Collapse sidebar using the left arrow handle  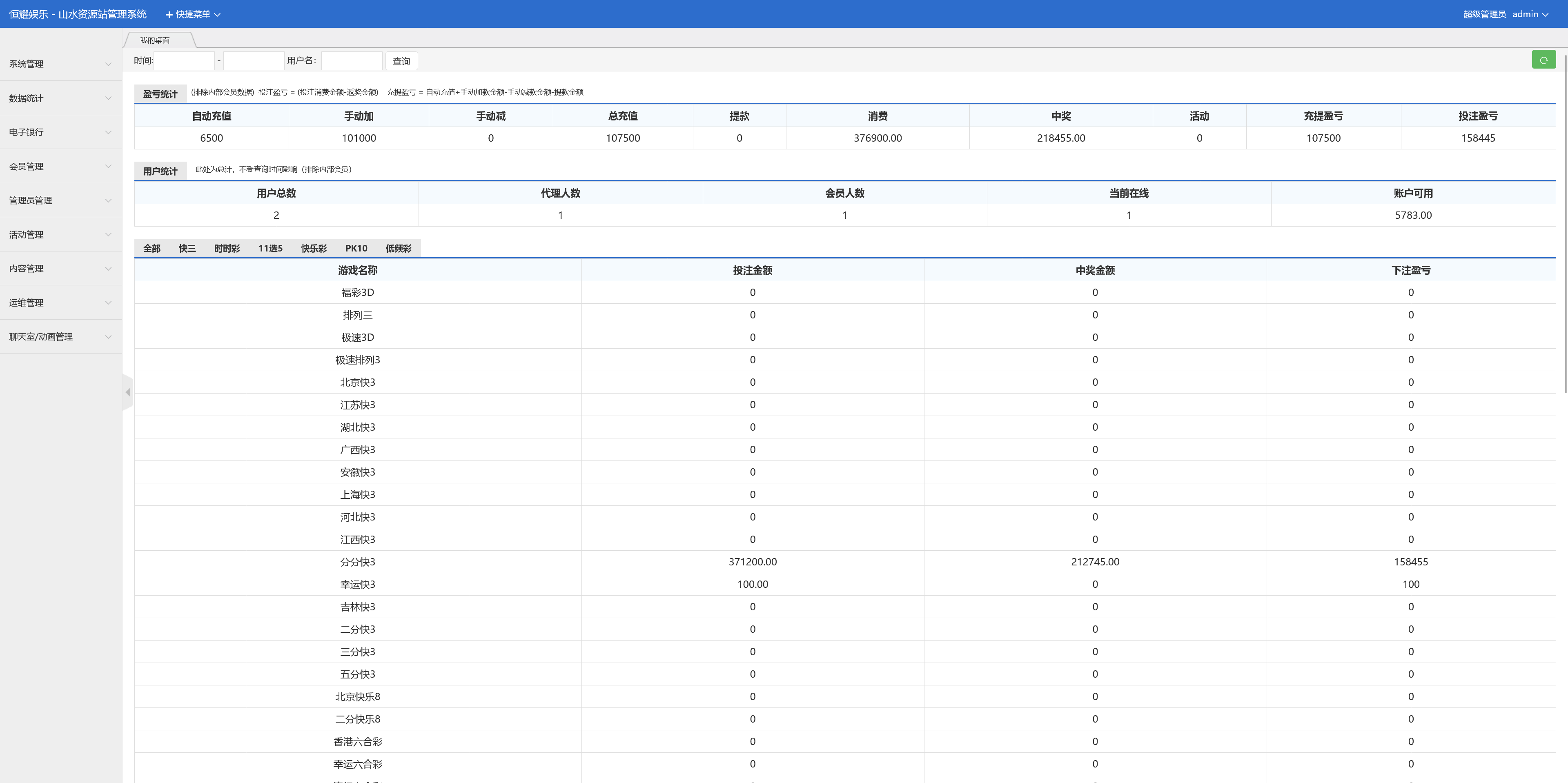click(128, 392)
